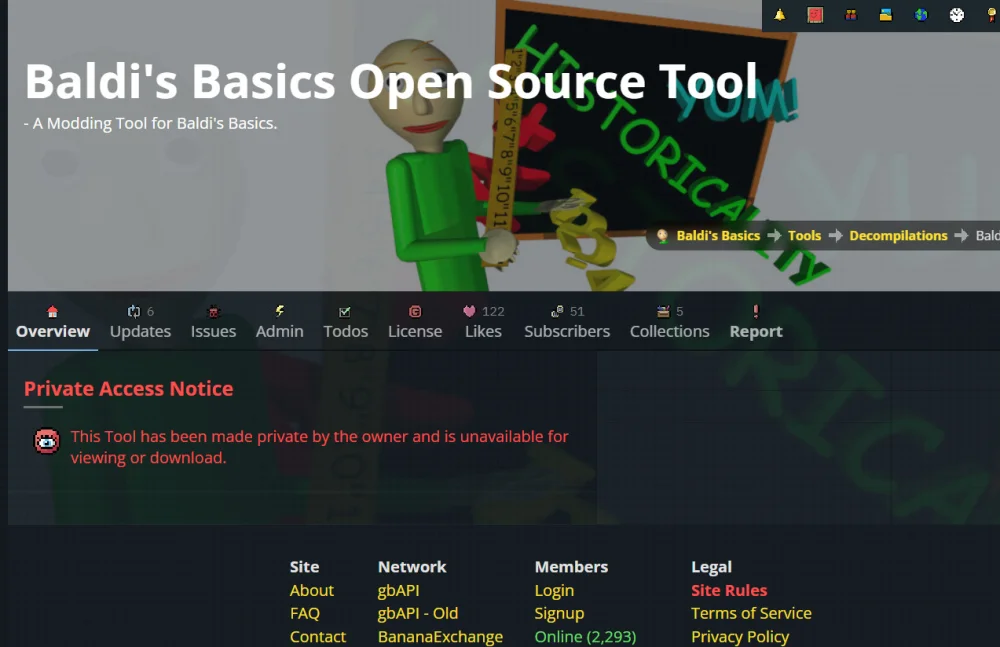The height and width of the screenshot is (647, 1000).
Task: Open the Report tab
Action: [x=756, y=331]
